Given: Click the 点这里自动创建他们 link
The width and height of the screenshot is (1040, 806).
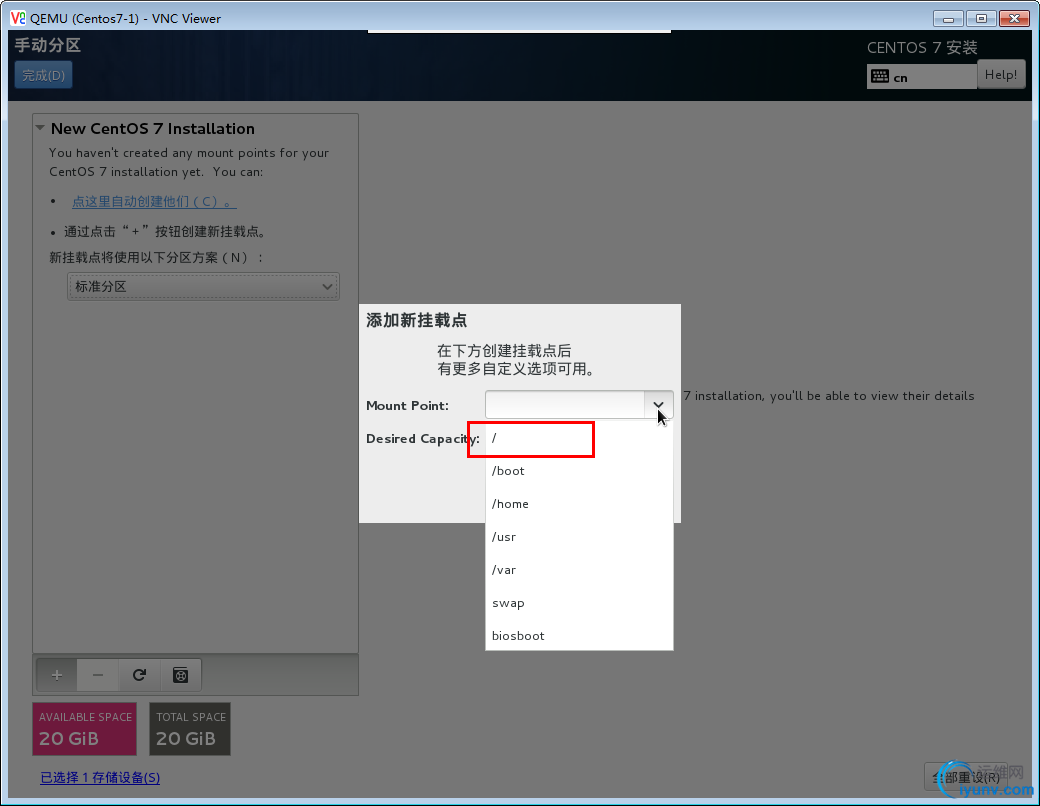Looking at the screenshot, I should 154,201.
